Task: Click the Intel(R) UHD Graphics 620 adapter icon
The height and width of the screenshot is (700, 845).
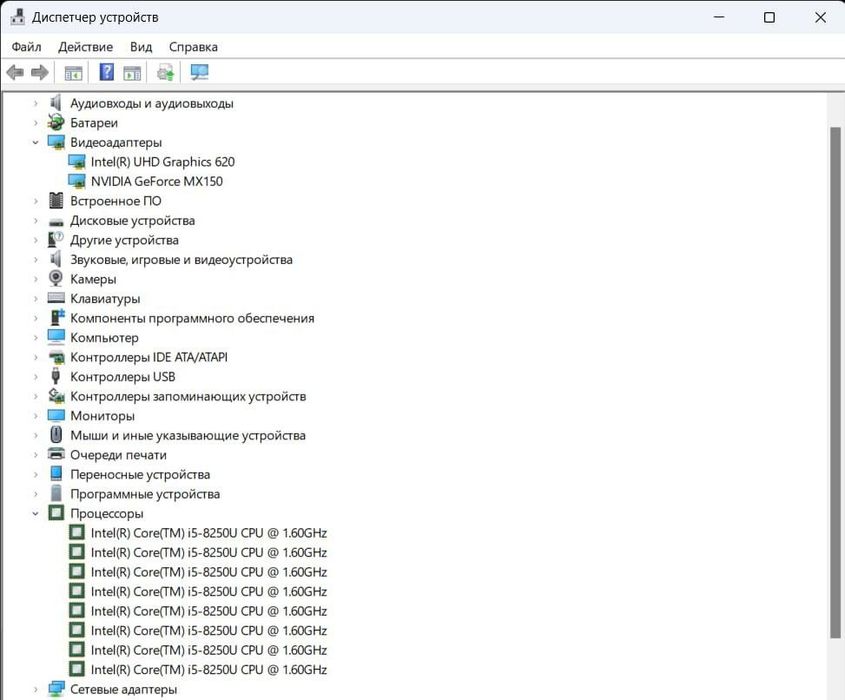Action: pos(77,161)
